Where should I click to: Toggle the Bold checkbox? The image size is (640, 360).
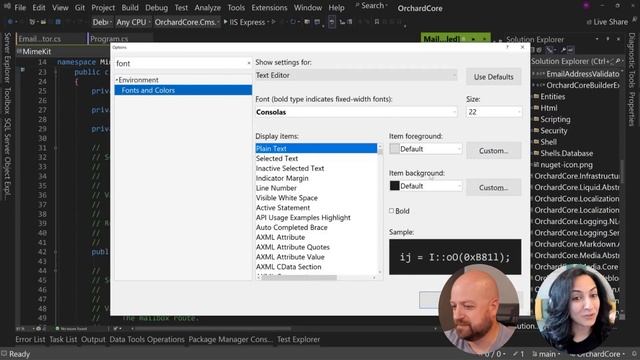click(391, 211)
